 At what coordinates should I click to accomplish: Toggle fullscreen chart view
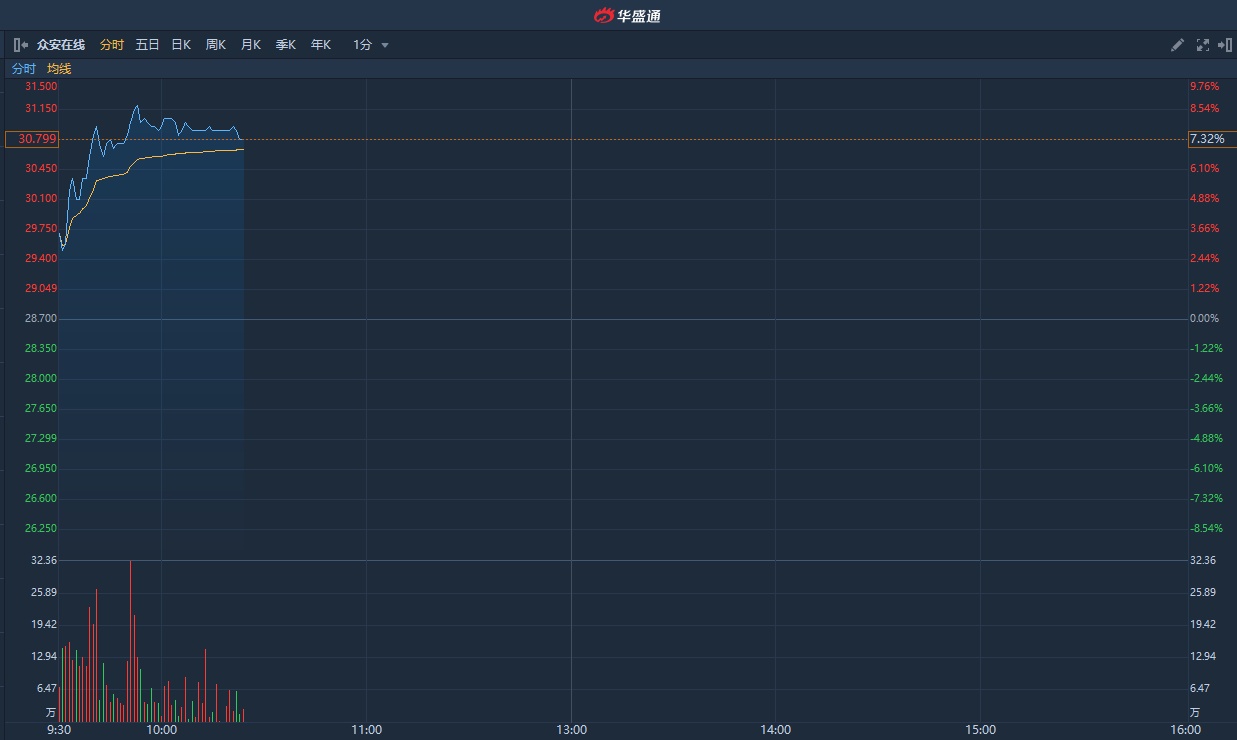(x=1203, y=45)
